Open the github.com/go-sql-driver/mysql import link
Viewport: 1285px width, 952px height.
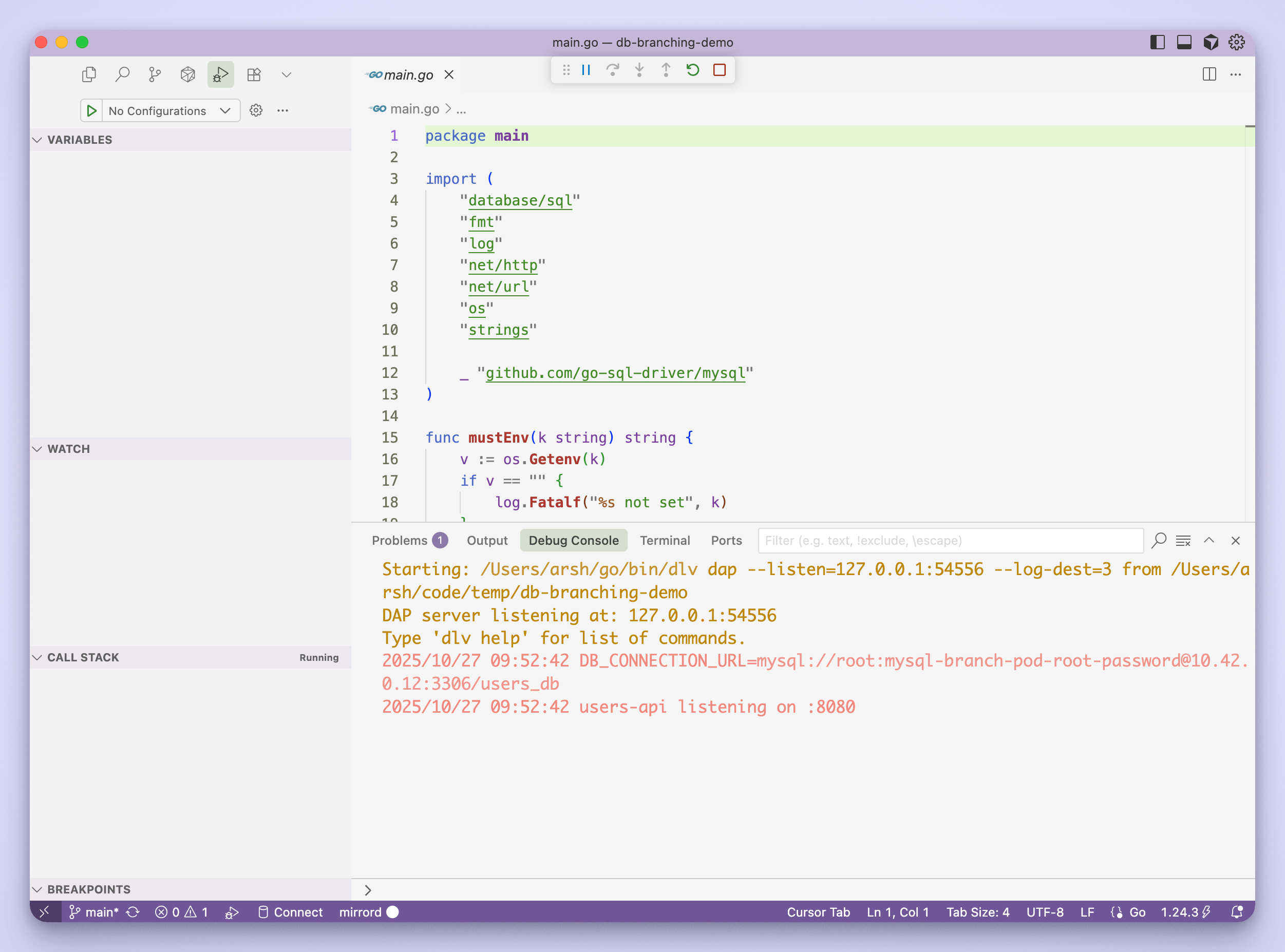(615, 373)
